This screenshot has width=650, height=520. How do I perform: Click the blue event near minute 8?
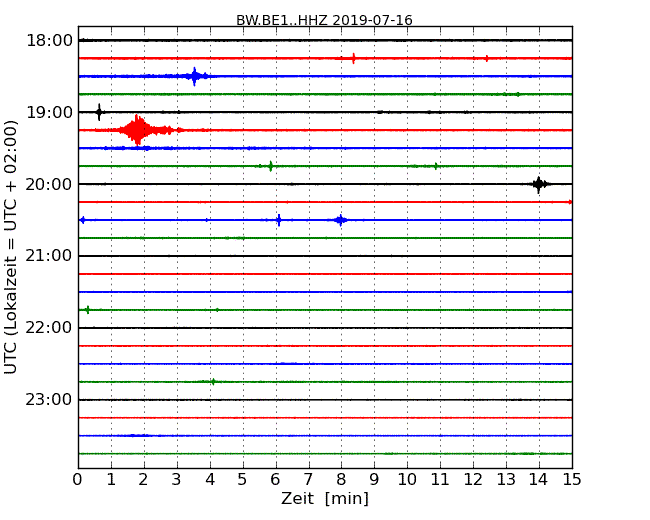tap(341, 220)
